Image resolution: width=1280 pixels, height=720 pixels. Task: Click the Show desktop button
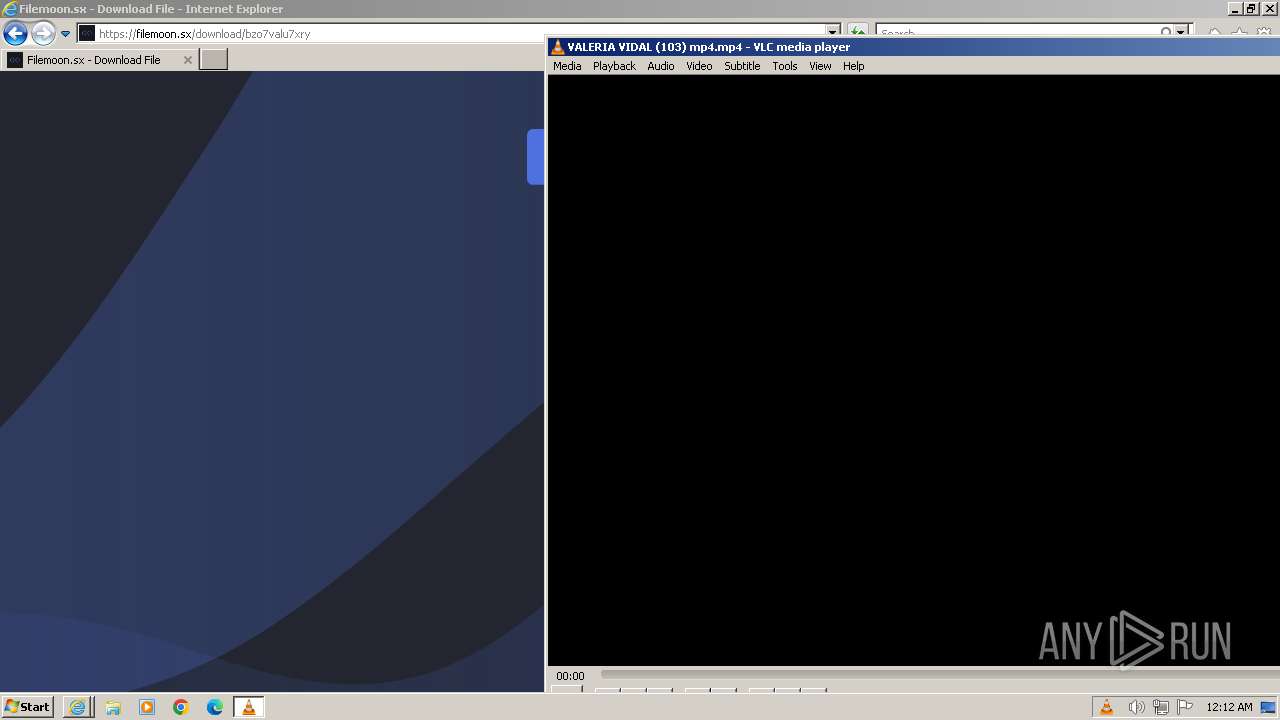[1269, 707]
